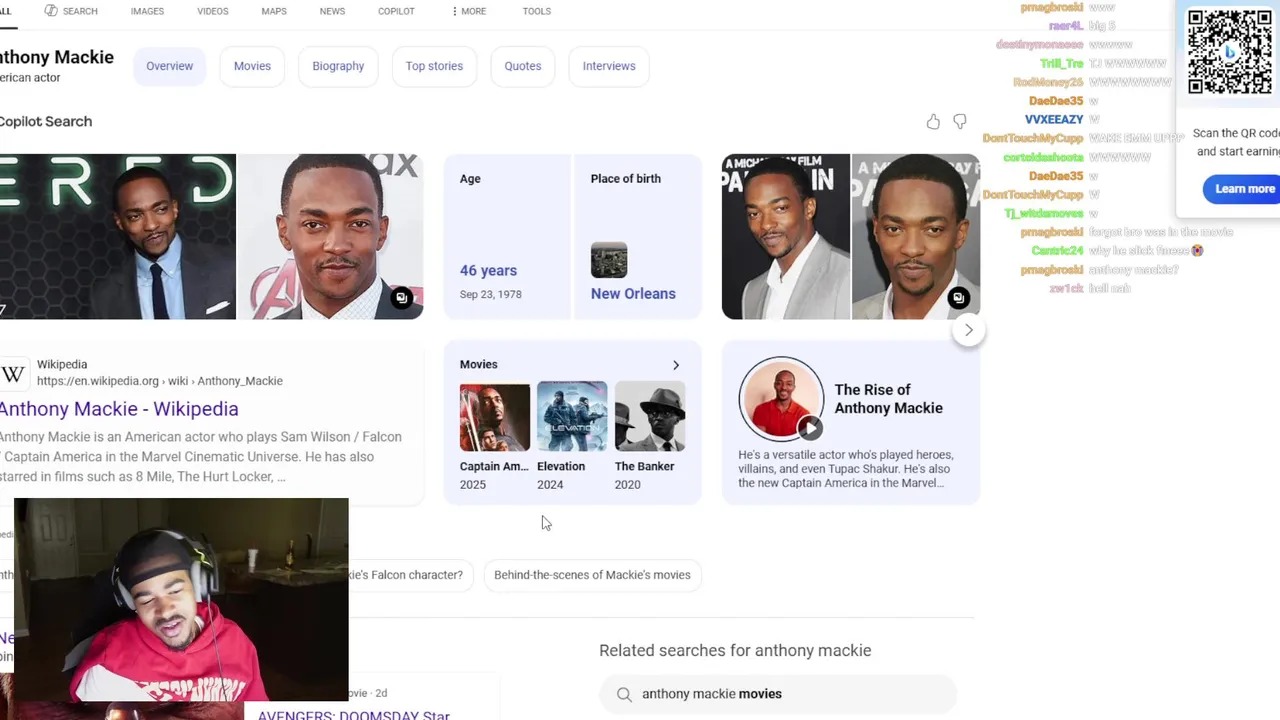Open the News tab
Viewport: 1280px width, 720px height.
coord(332,11)
